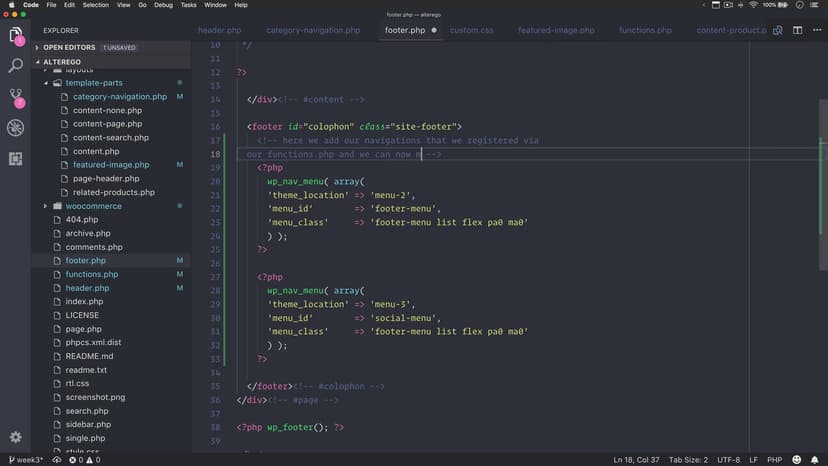
Task: Collapse the template-parts folder
Action: (46, 83)
